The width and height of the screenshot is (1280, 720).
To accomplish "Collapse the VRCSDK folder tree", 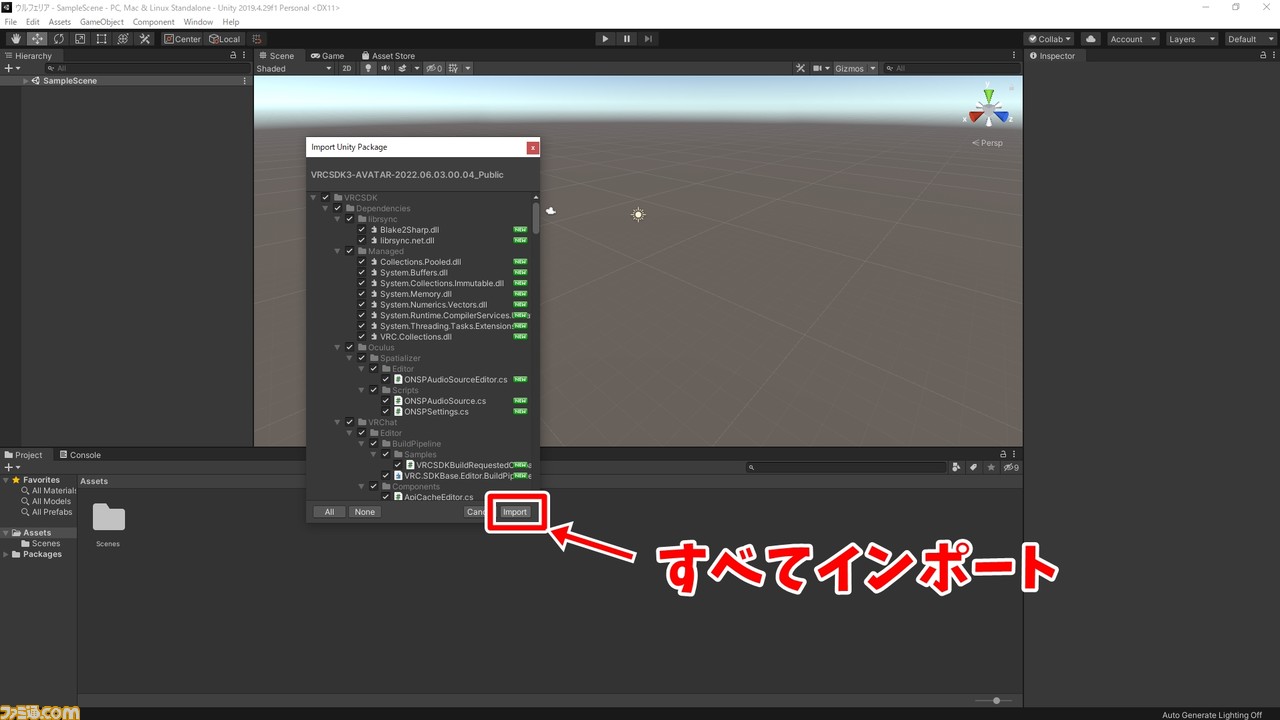I will pos(314,198).
